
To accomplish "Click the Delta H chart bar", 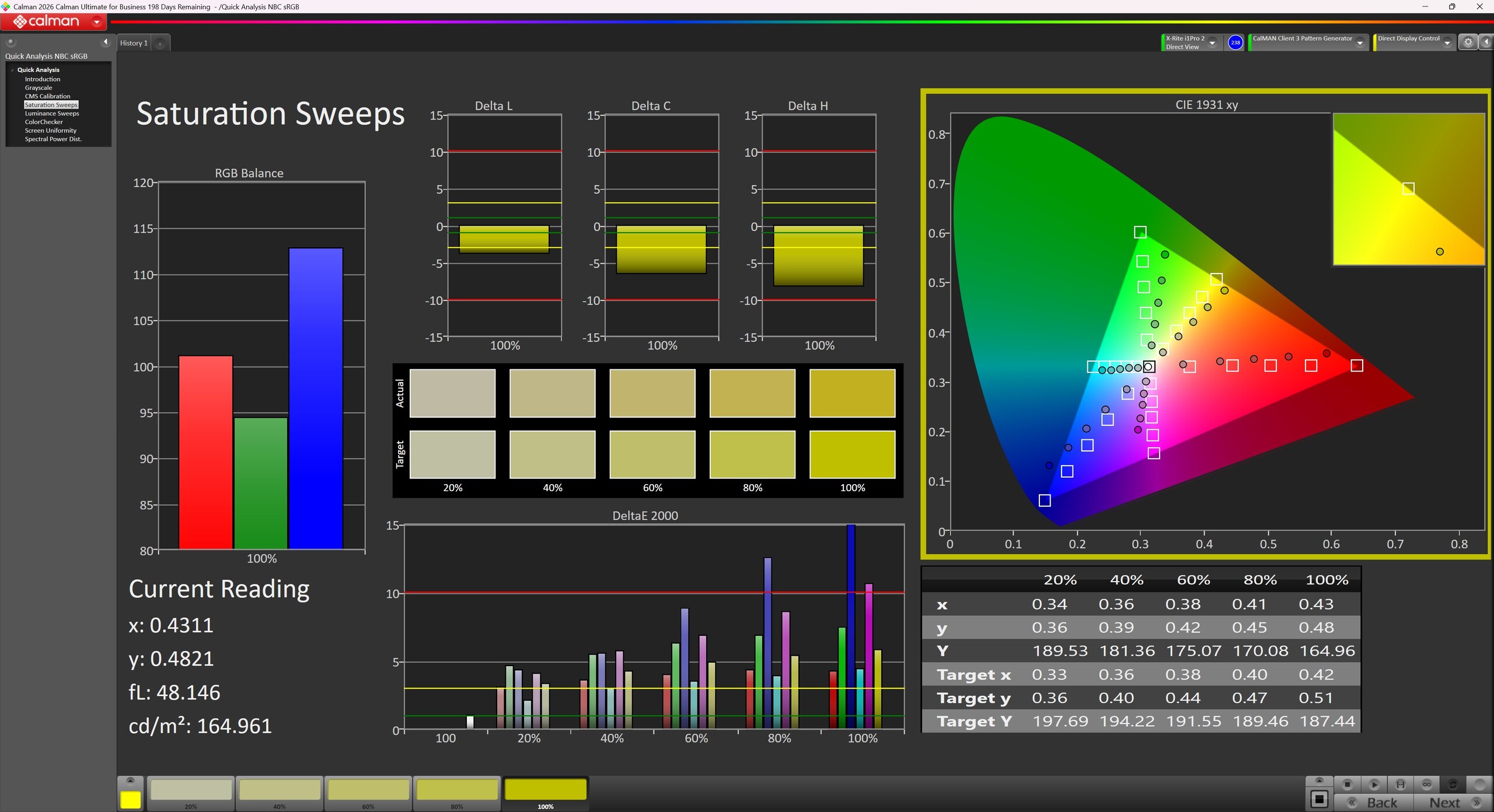I will coord(818,256).
